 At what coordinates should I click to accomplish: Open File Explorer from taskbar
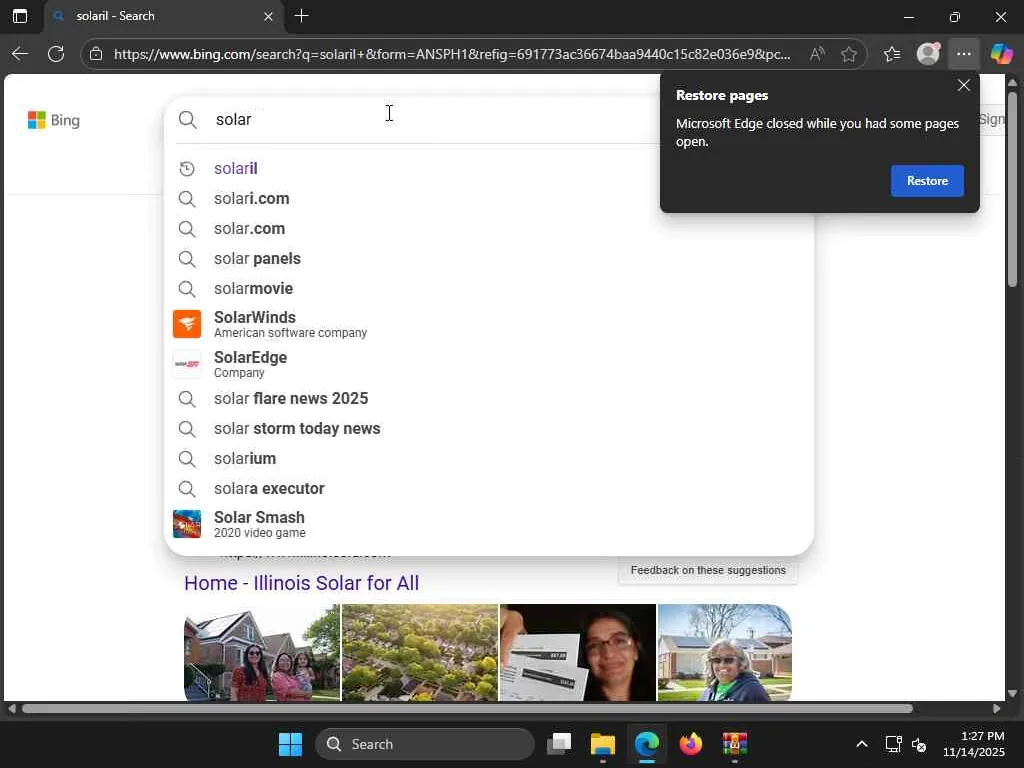[x=603, y=744]
